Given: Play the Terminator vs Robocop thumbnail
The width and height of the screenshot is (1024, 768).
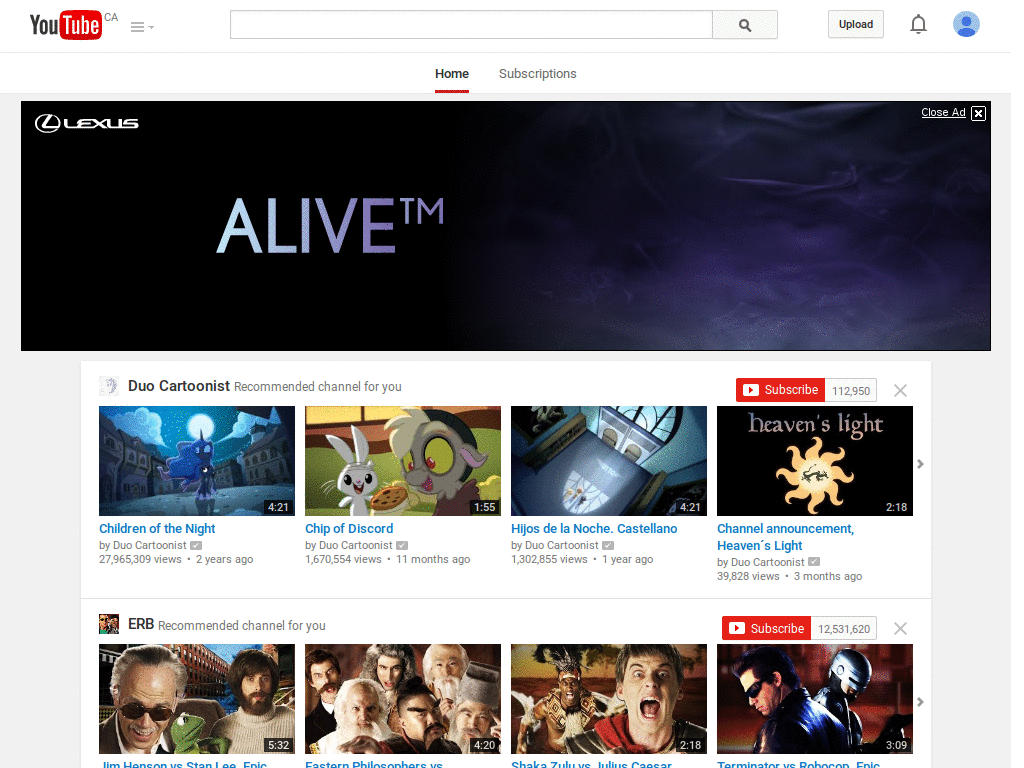Looking at the screenshot, I should point(815,699).
